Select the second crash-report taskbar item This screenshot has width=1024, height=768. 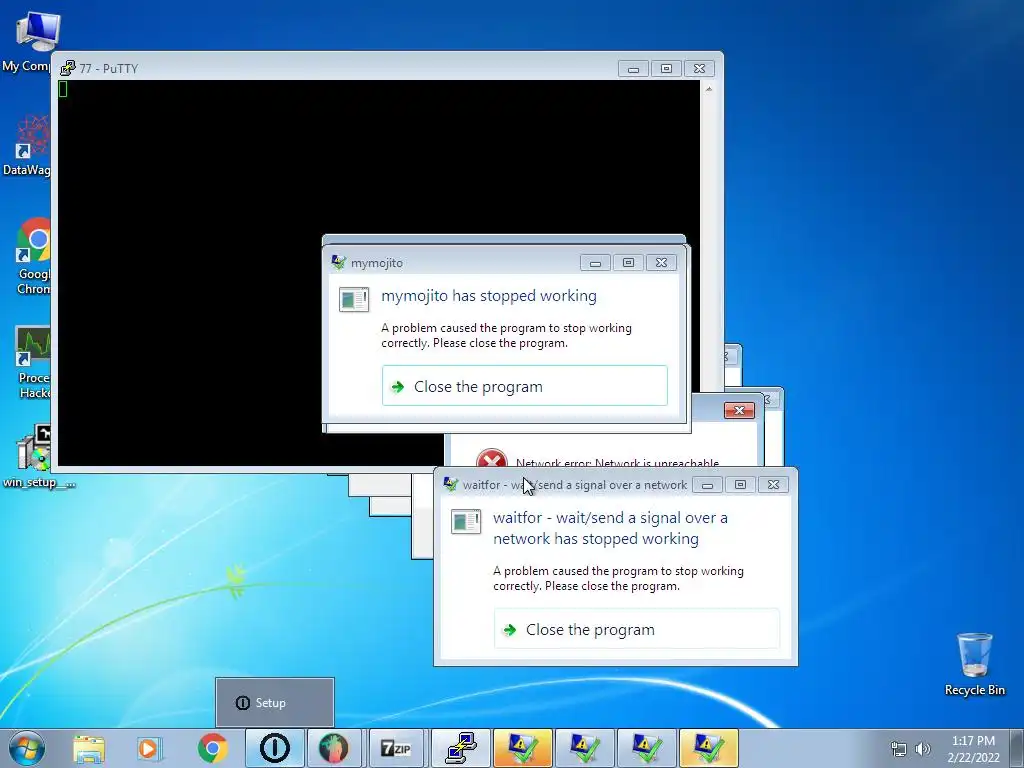pyautogui.click(x=584, y=748)
